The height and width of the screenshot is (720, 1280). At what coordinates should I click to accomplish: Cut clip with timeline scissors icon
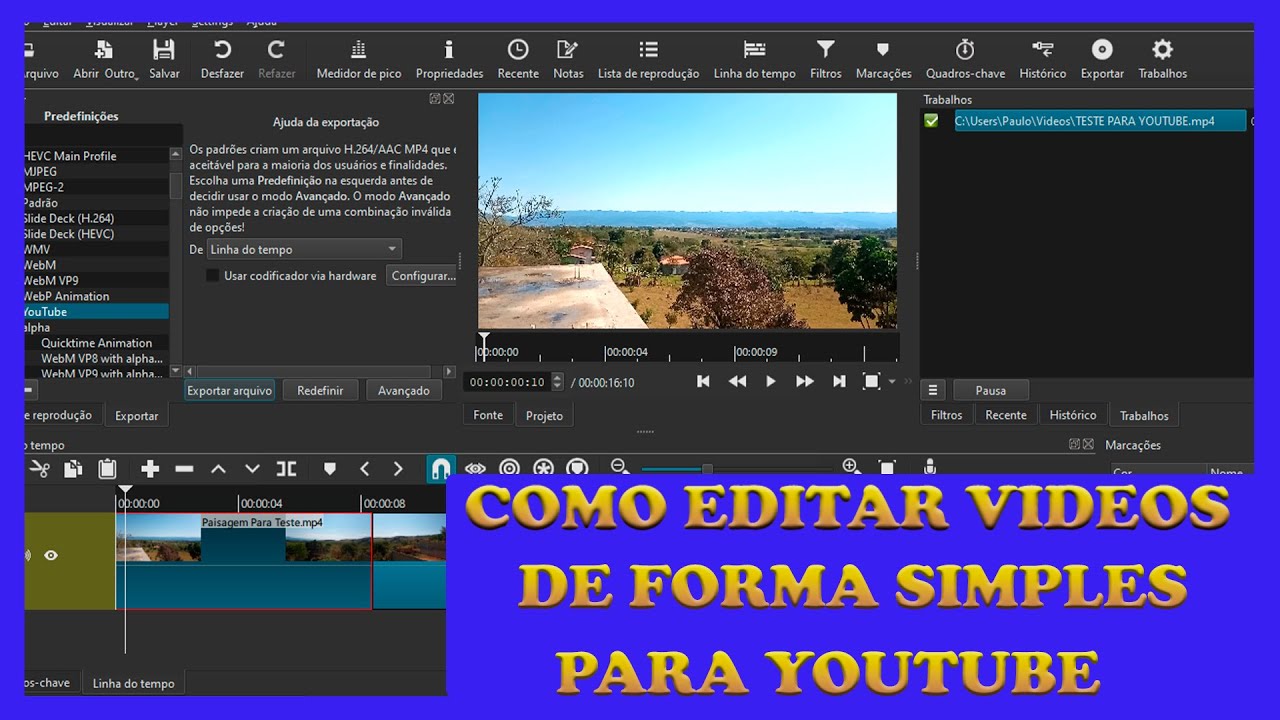click(40, 468)
